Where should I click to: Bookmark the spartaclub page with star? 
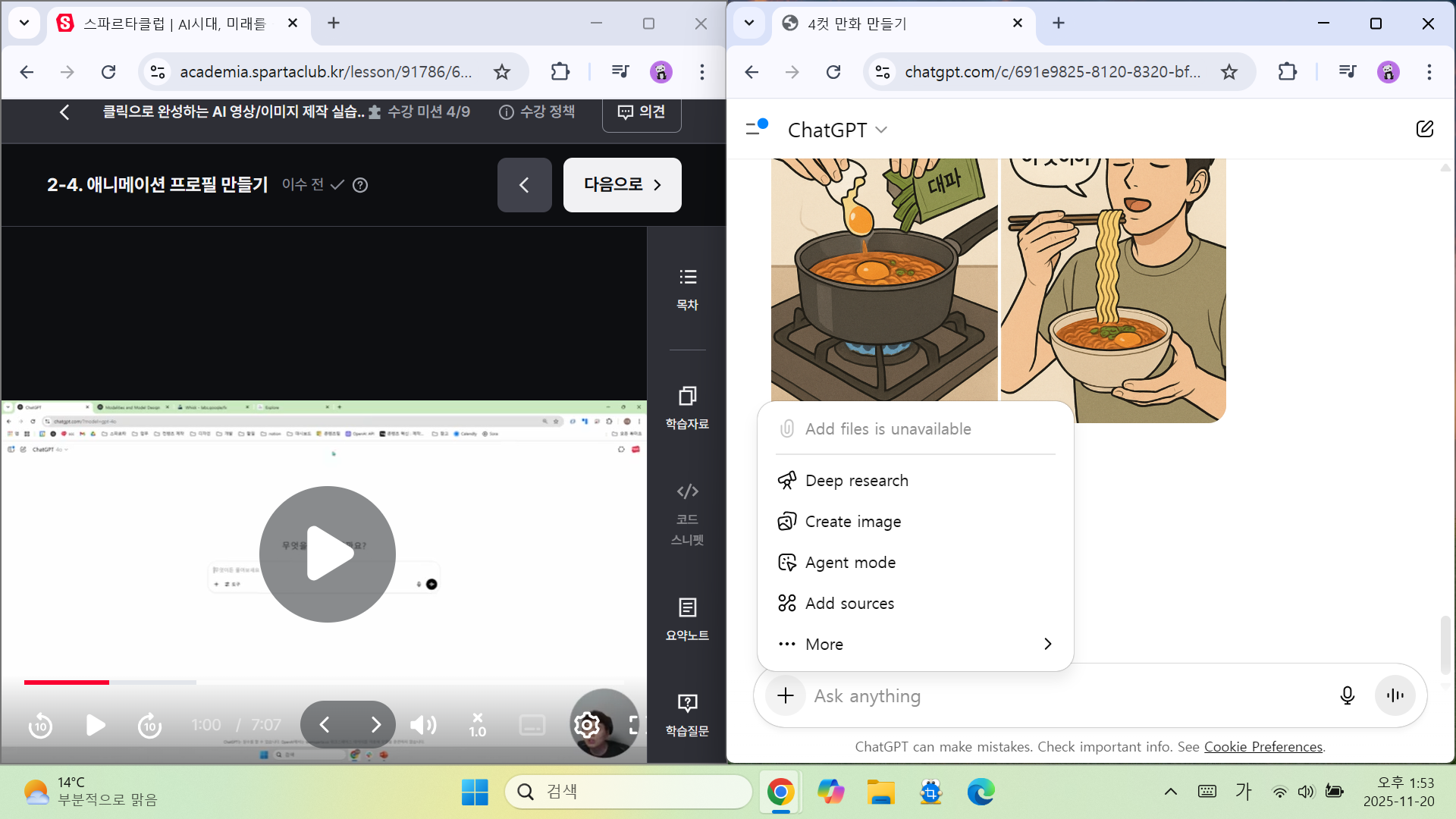(x=502, y=72)
